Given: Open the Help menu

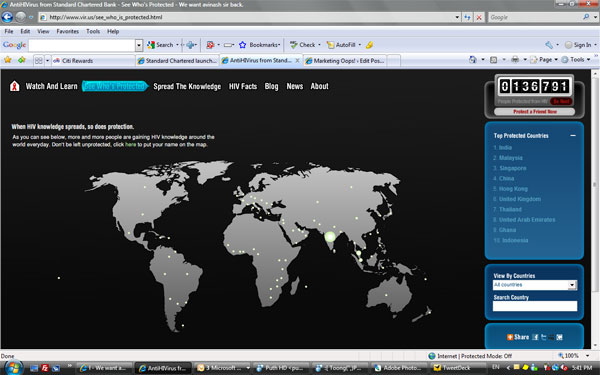Looking at the screenshot, I should click(113, 31).
